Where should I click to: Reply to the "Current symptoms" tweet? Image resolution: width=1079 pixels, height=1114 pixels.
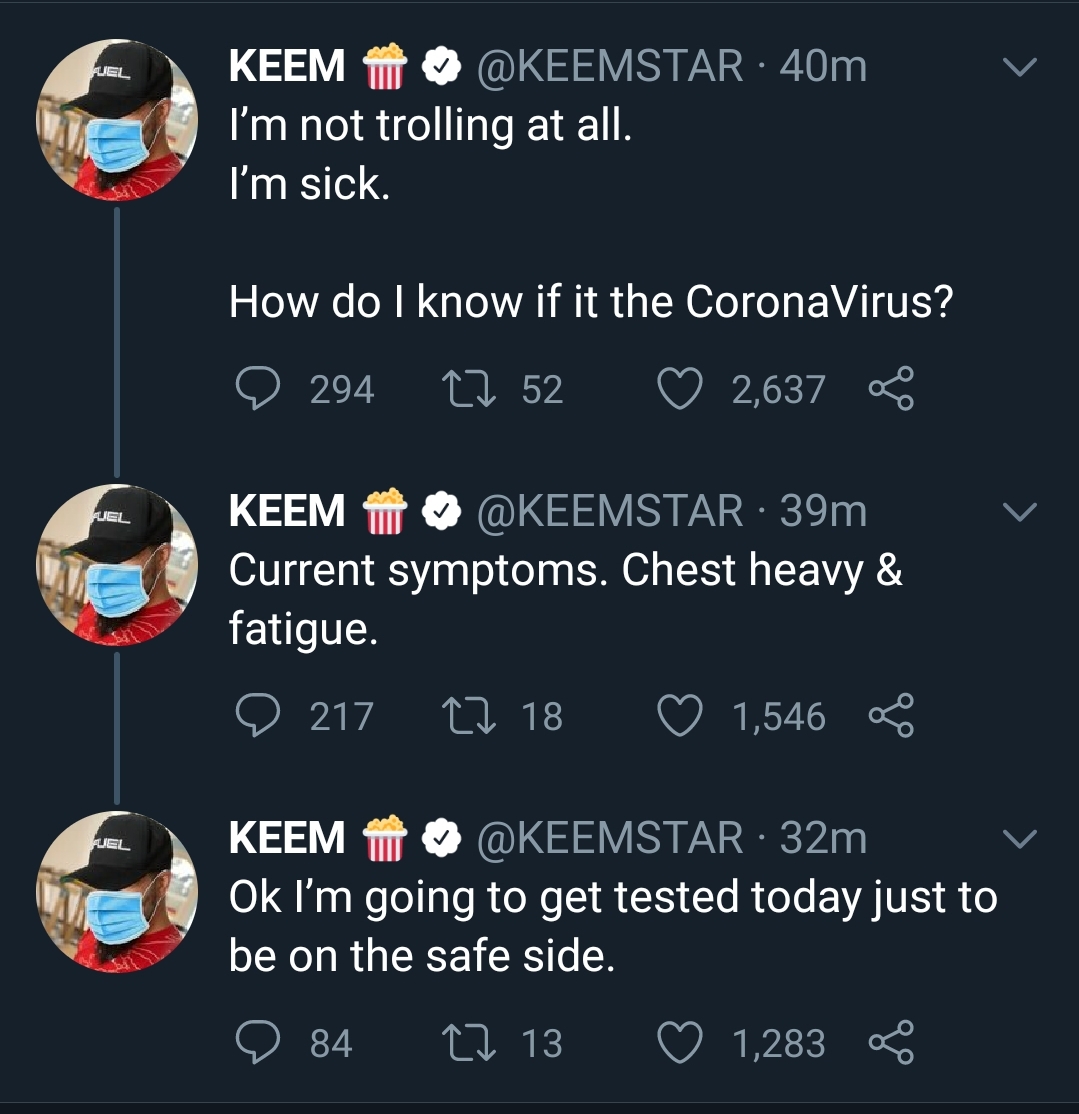257,715
